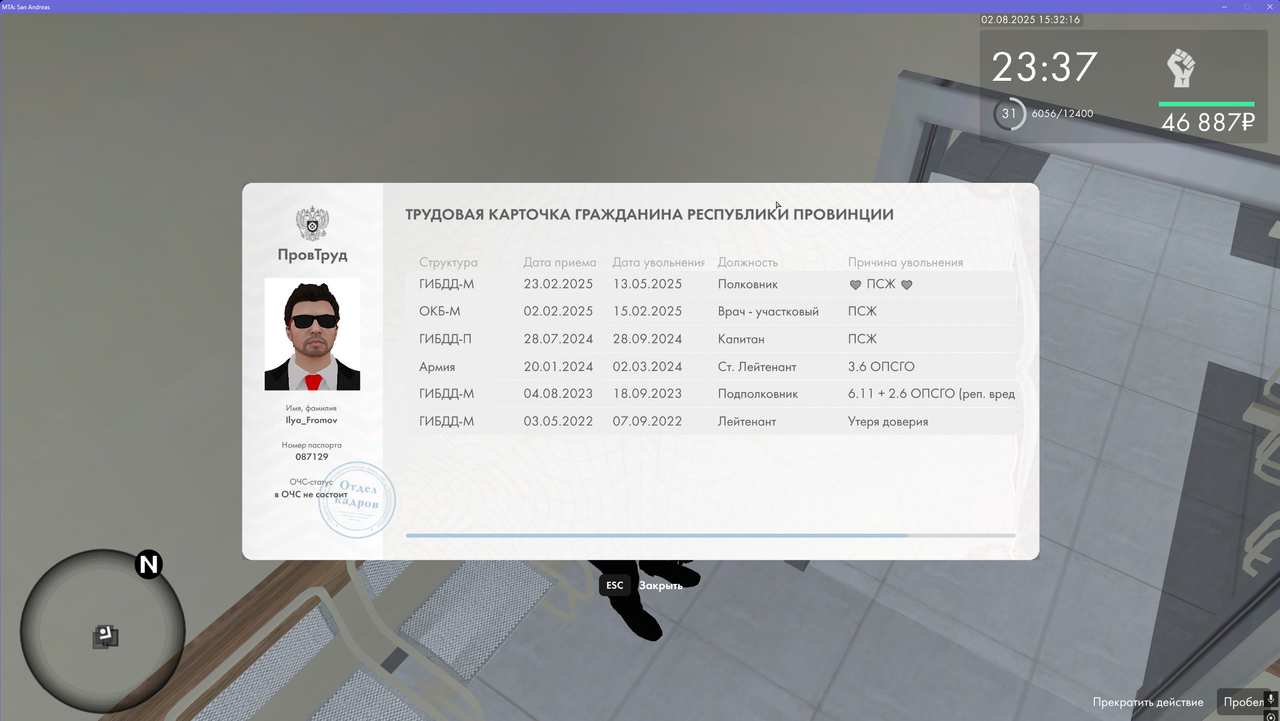Click the raised fist weapon icon
This screenshot has width=1280, height=721.
tap(1181, 68)
